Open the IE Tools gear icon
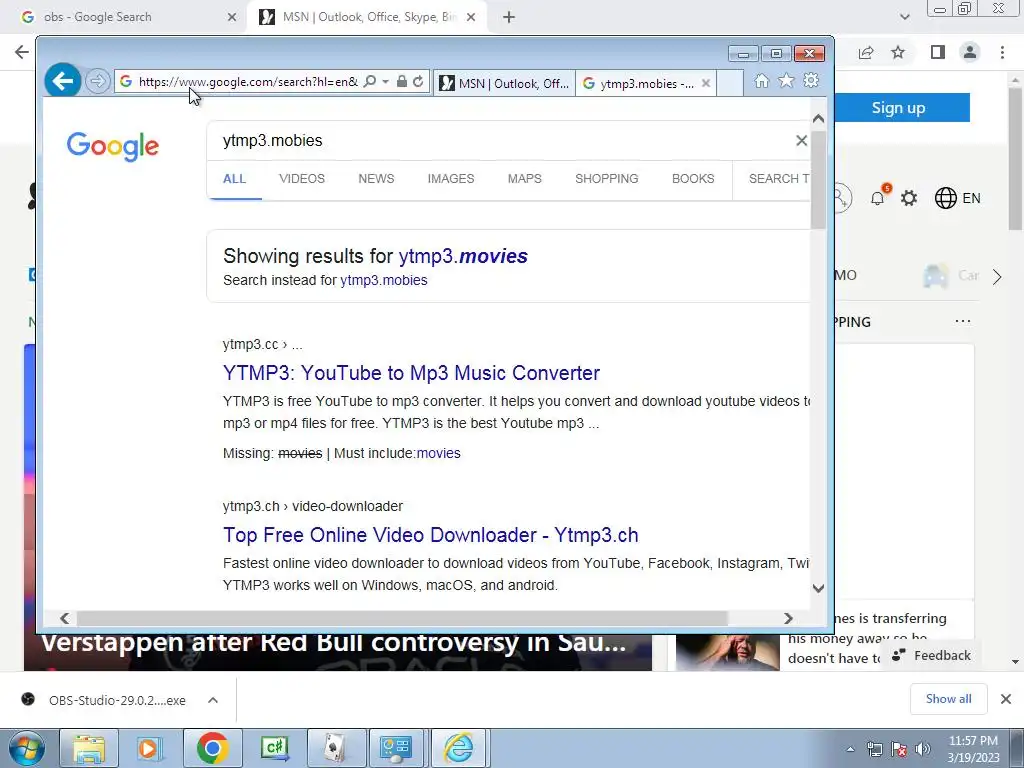This screenshot has height=768, width=1024. [811, 80]
